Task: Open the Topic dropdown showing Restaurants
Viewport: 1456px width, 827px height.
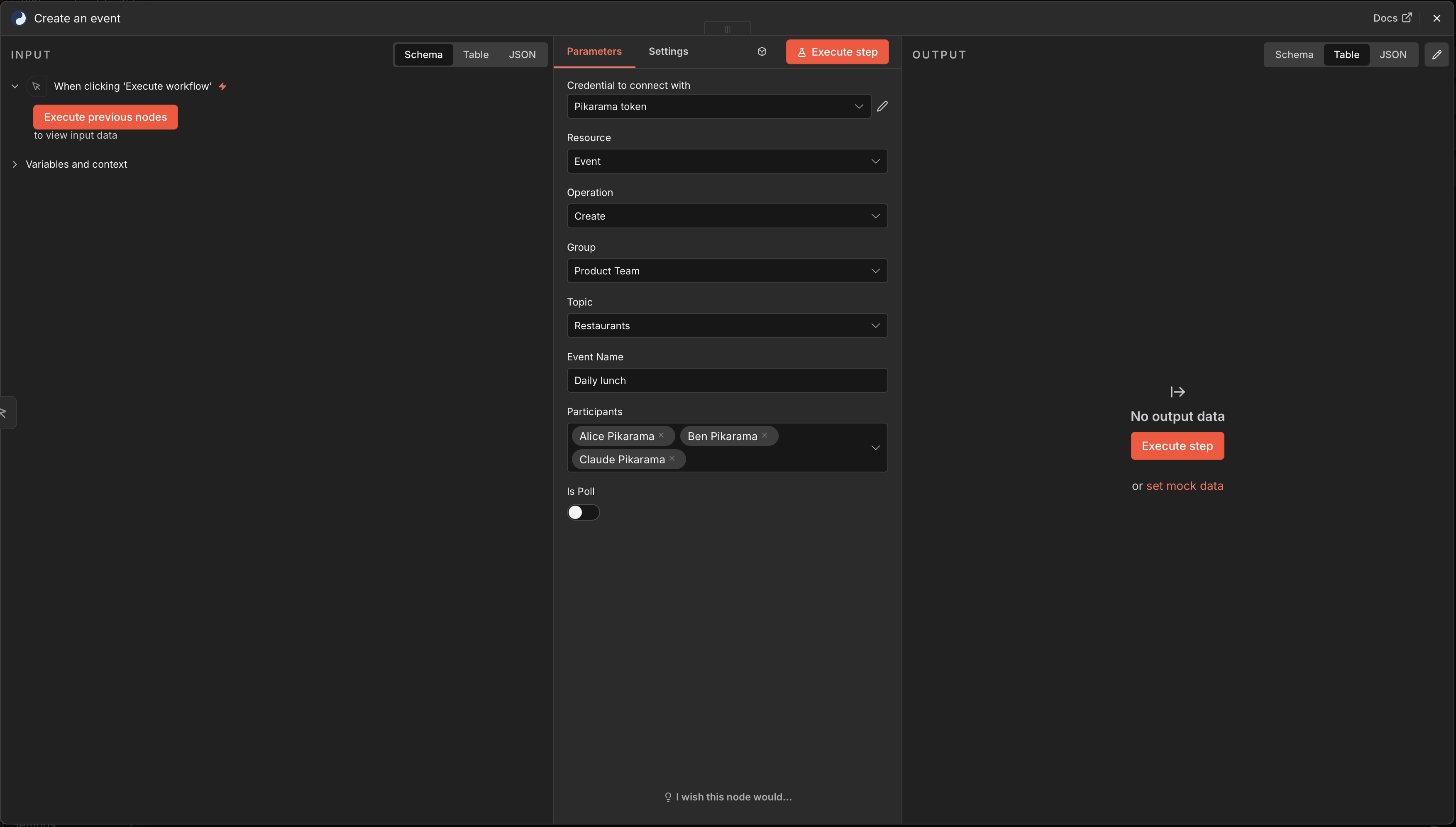Action: 727,325
